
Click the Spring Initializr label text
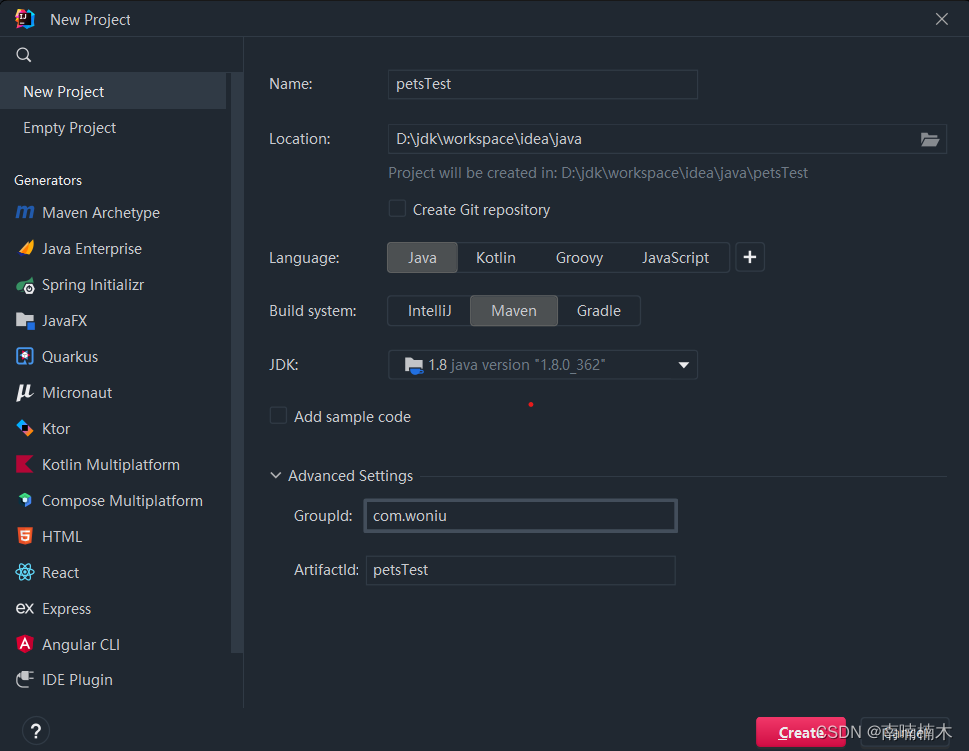coord(93,285)
